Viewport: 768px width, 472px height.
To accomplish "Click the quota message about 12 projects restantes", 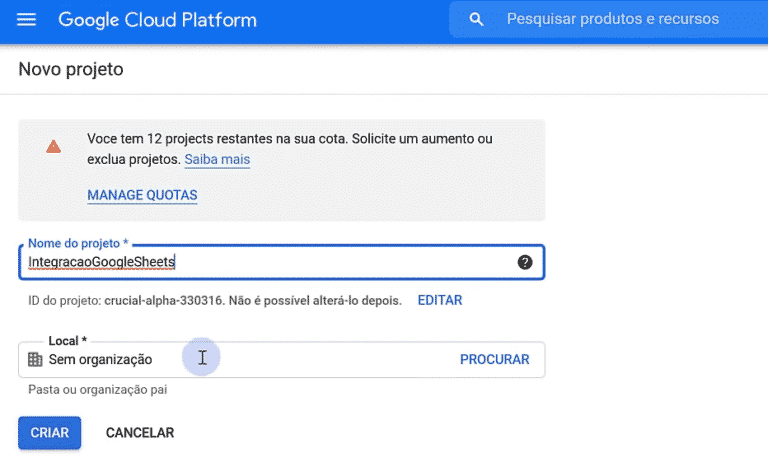I will coord(289,149).
